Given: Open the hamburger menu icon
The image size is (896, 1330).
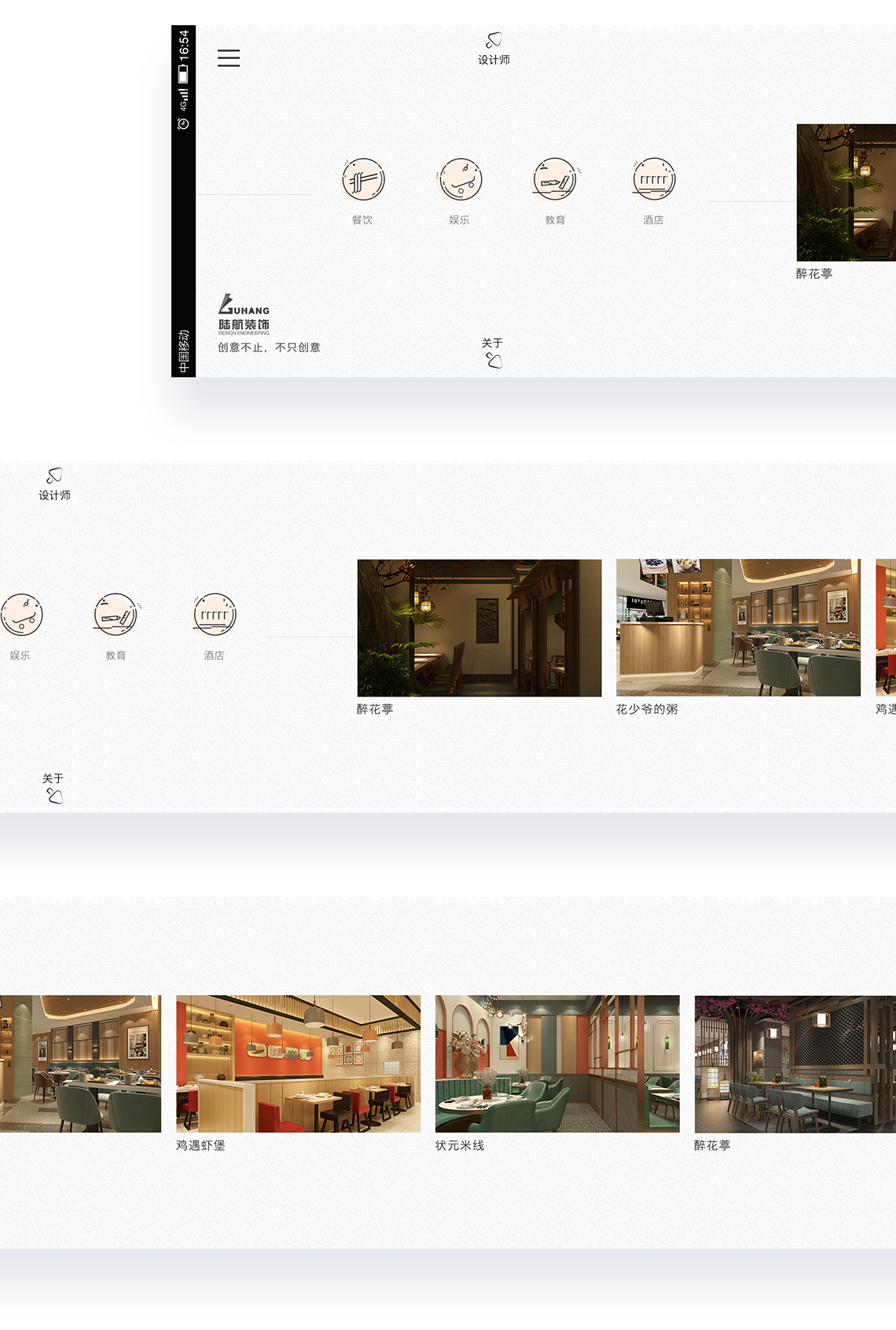Looking at the screenshot, I should point(229,58).
